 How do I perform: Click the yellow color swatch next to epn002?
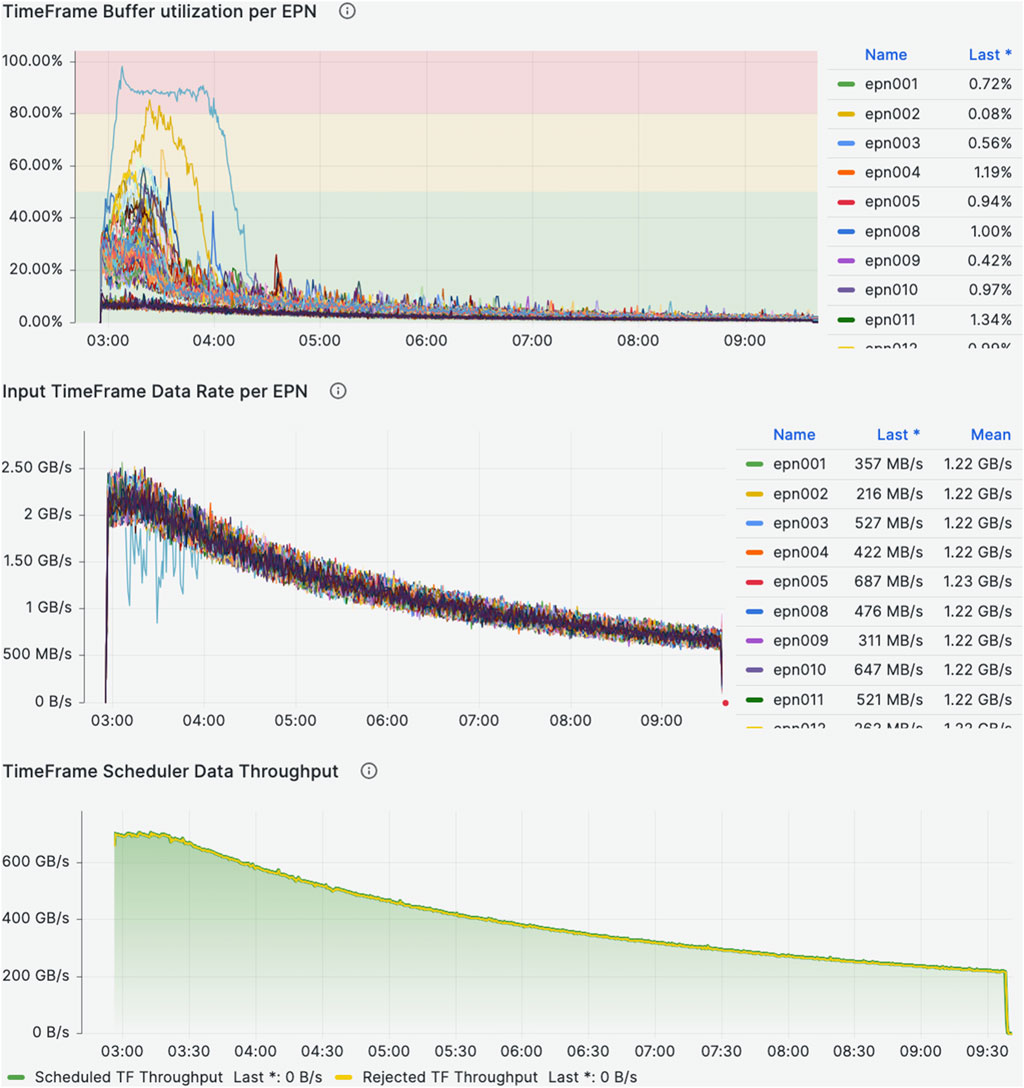pos(848,113)
